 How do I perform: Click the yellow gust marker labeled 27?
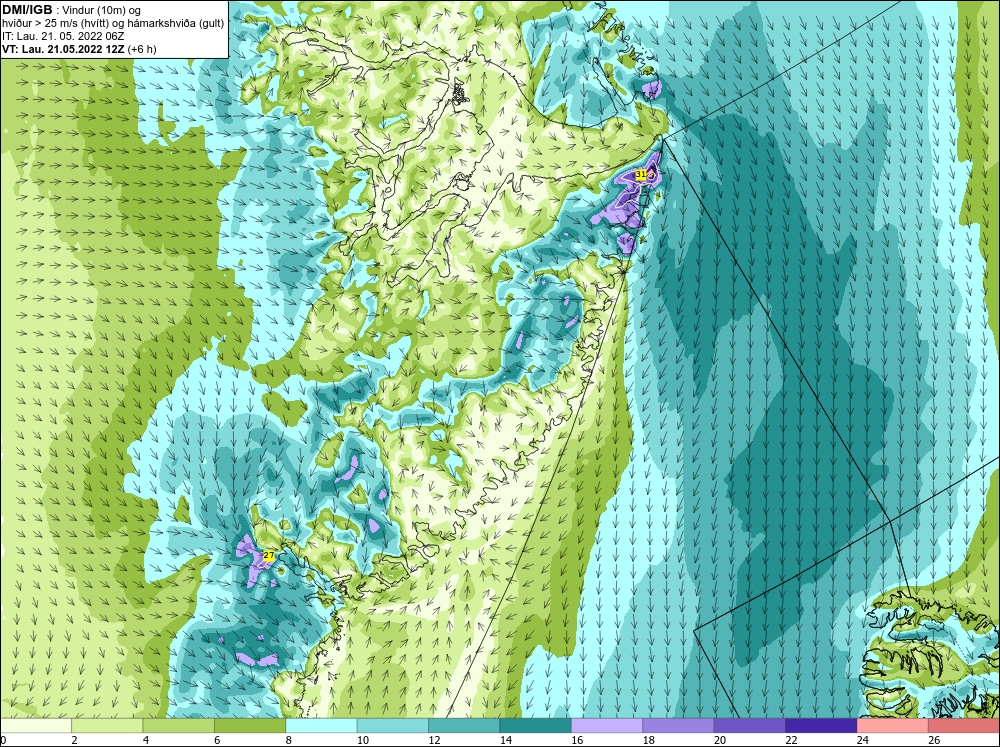tap(268, 556)
